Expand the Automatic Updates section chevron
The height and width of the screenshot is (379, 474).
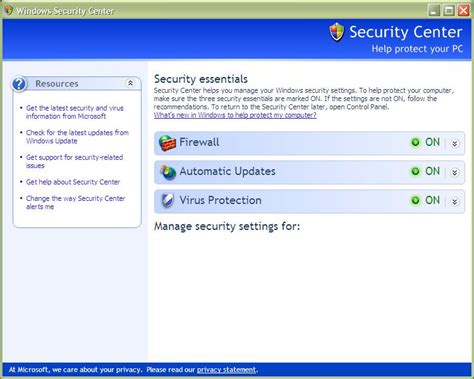[x=454, y=173]
